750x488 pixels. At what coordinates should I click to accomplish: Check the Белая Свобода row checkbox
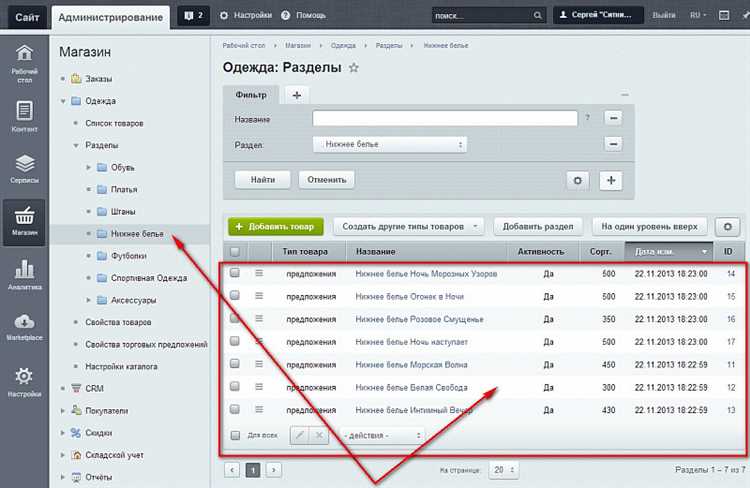[234, 386]
